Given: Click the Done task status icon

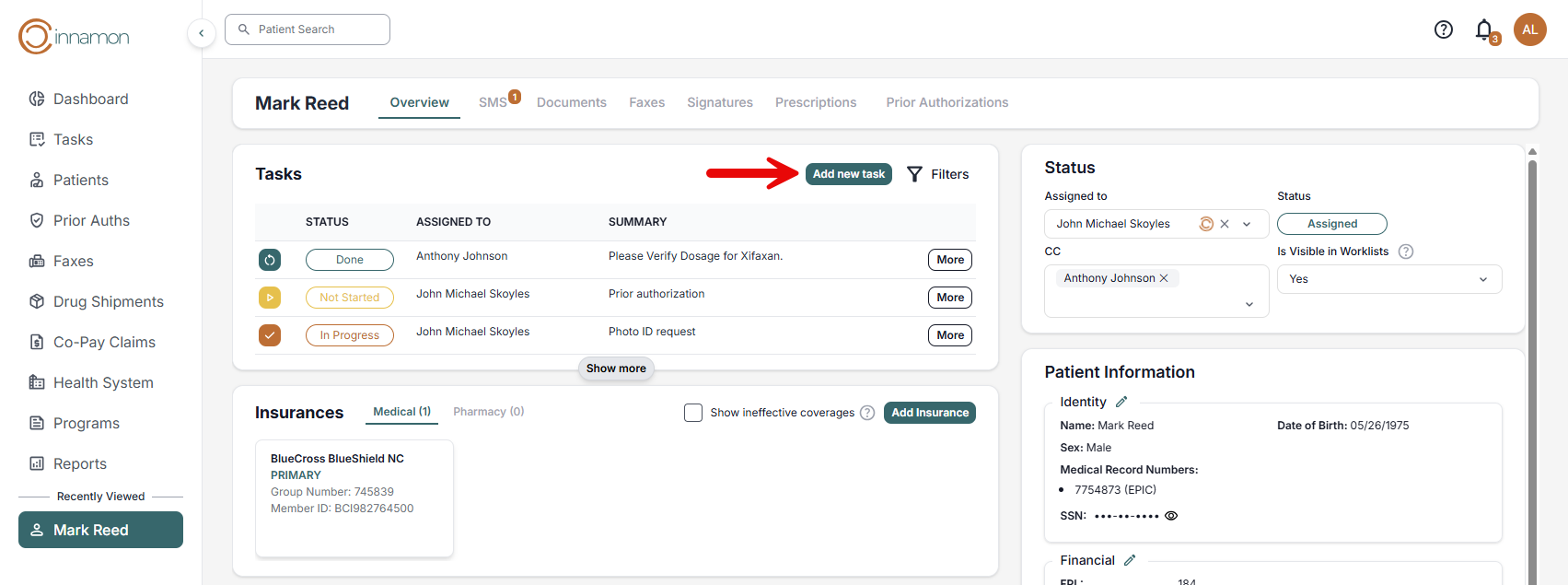Looking at the screenshot, I should (270, 260).
